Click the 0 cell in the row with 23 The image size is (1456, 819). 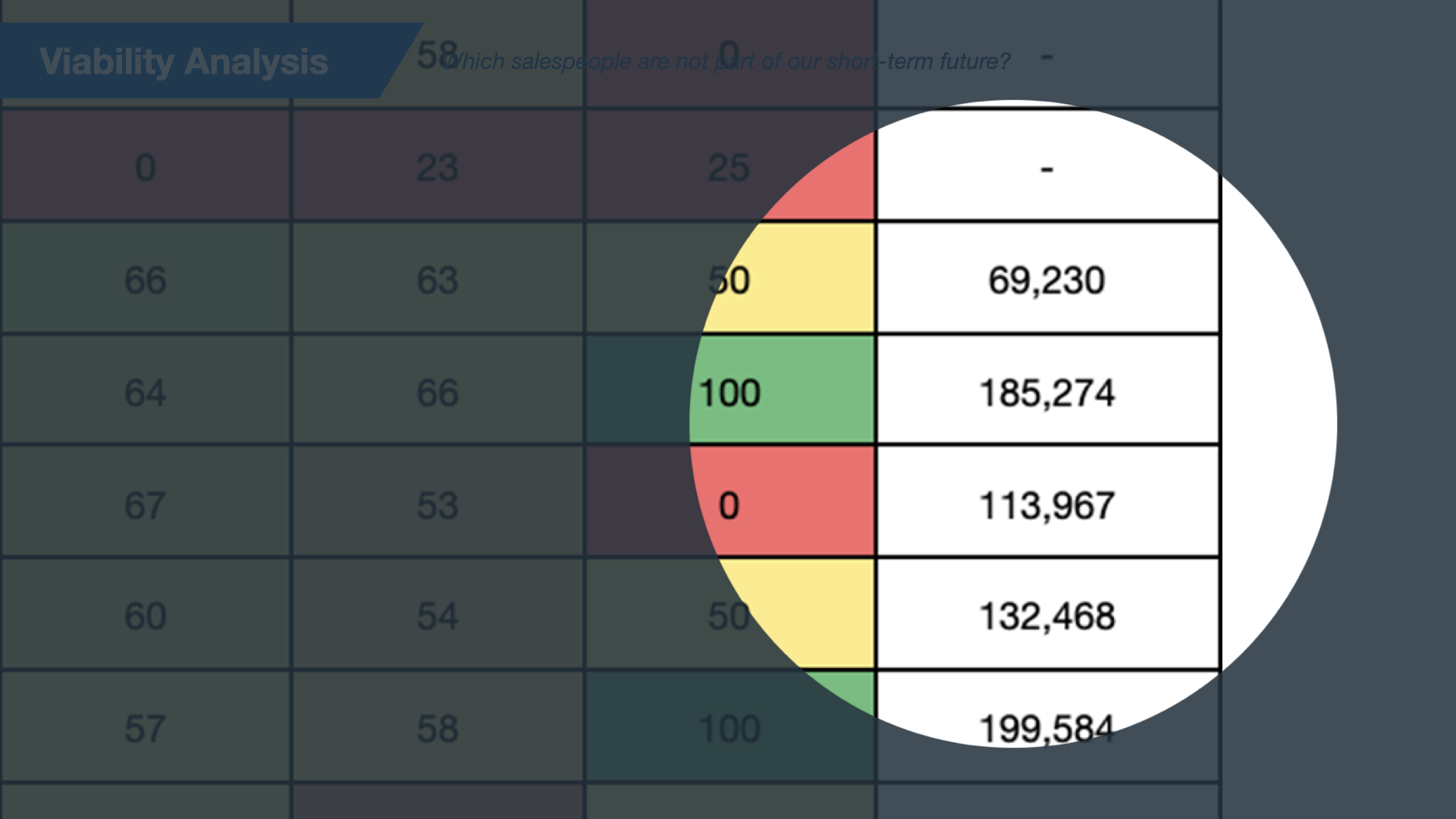pyautogui.click(x=145, y=166)
